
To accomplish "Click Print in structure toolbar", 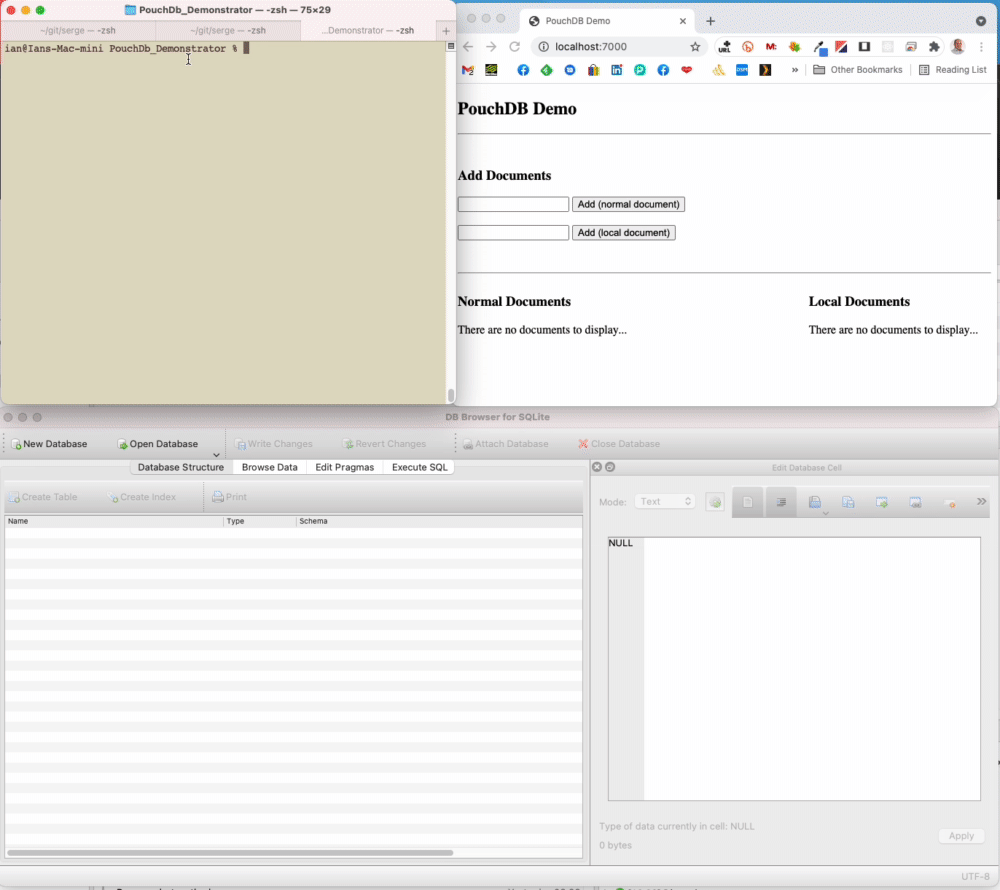I will 230,497.
